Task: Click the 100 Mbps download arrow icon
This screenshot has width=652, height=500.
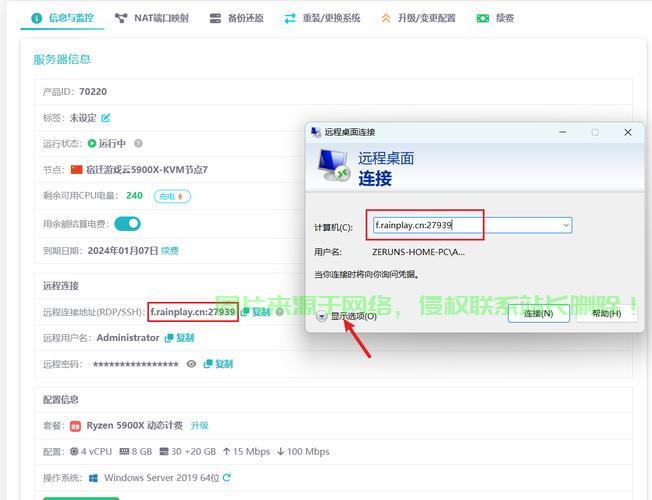Action: click(281, 451)
